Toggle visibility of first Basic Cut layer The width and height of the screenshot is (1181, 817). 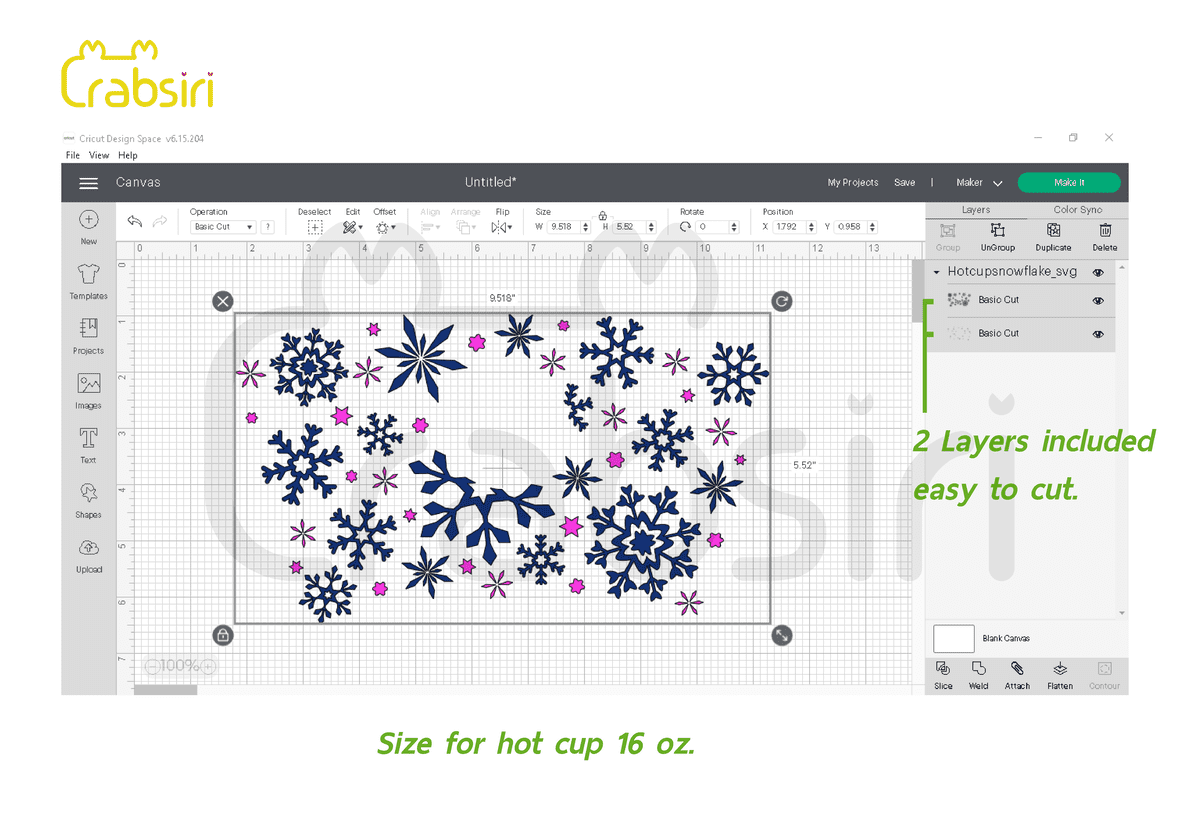[1098, 300]
